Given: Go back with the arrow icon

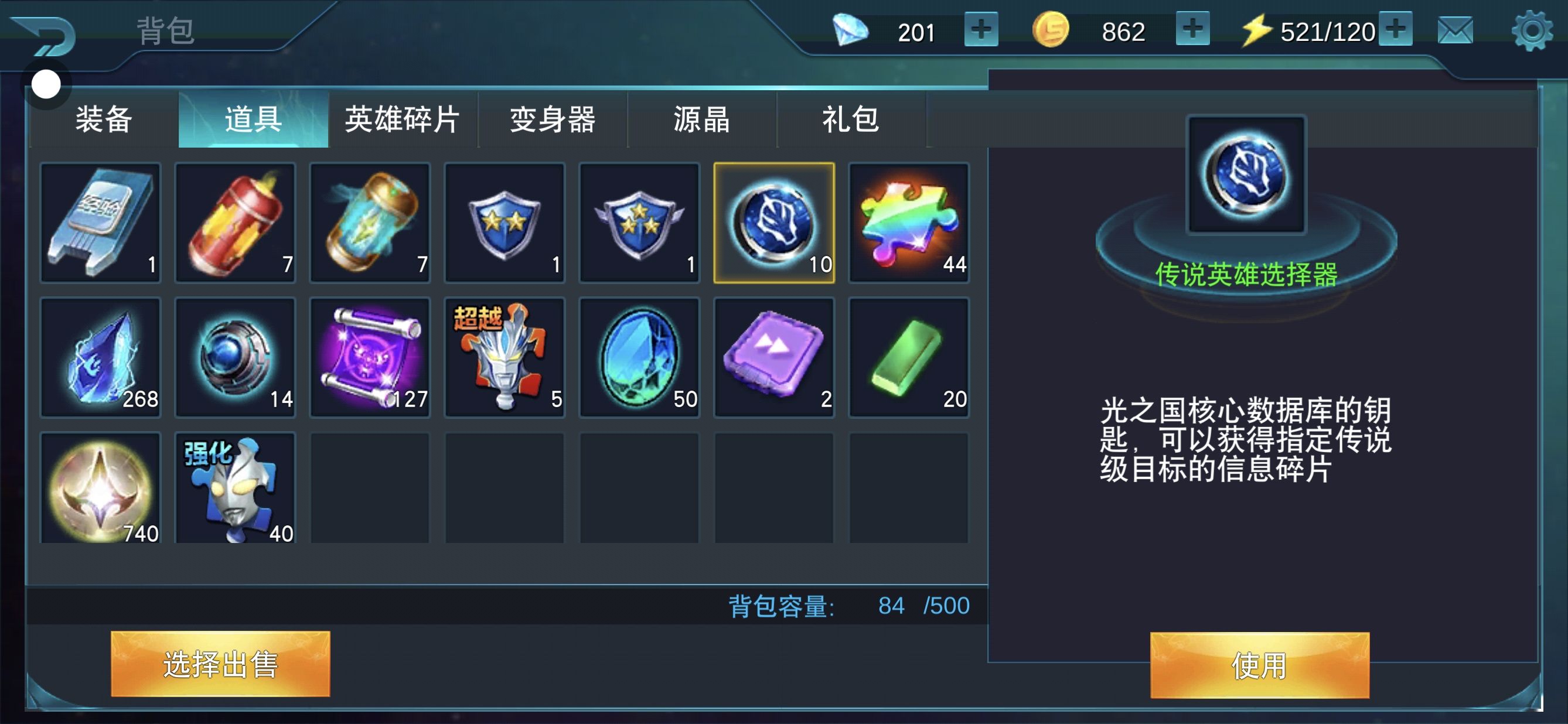Looking at the screenshot, I should (x=44, y=35).
